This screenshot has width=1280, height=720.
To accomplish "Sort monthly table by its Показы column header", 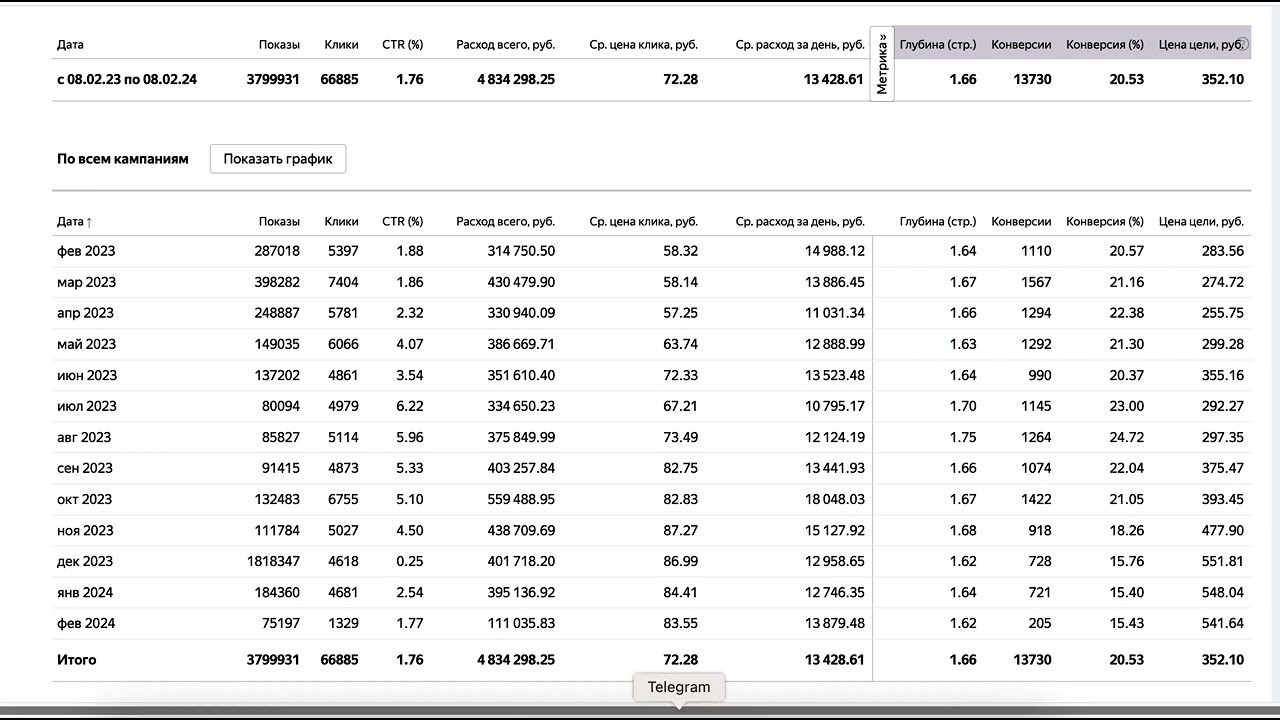I will coord(279,221).
